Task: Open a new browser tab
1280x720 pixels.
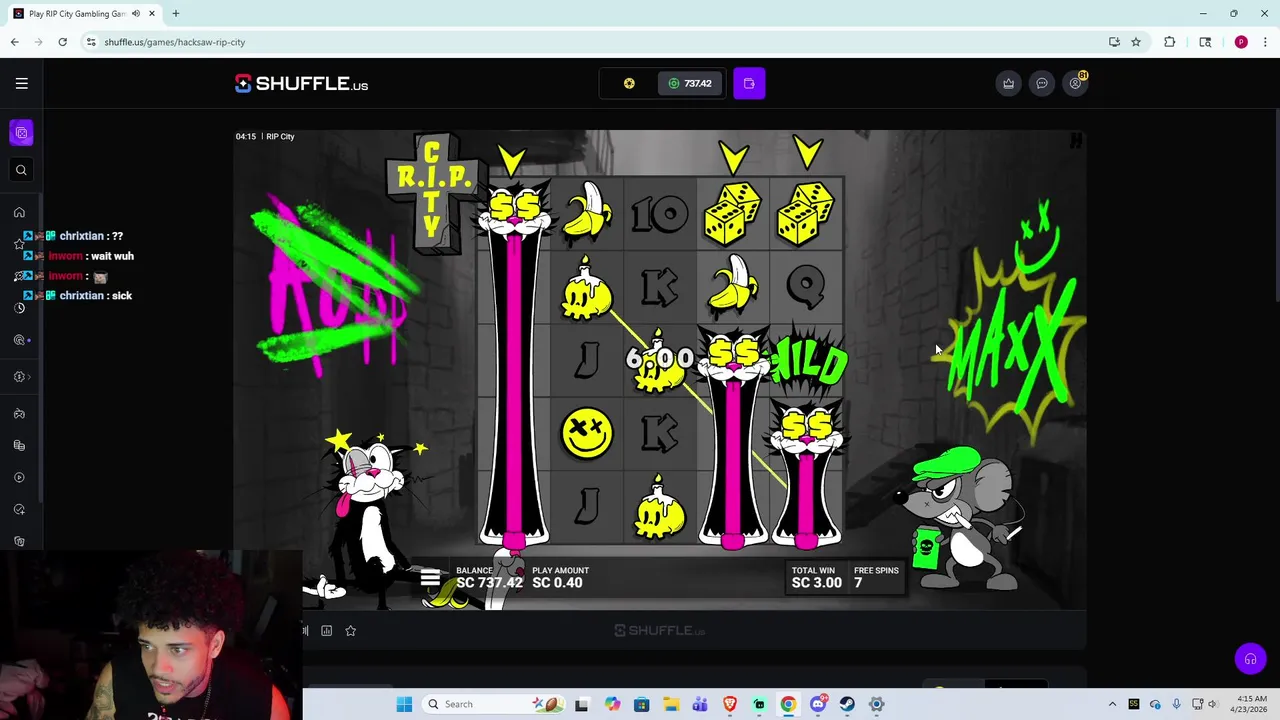Action: pyautogui.click(x=175, y=14)
